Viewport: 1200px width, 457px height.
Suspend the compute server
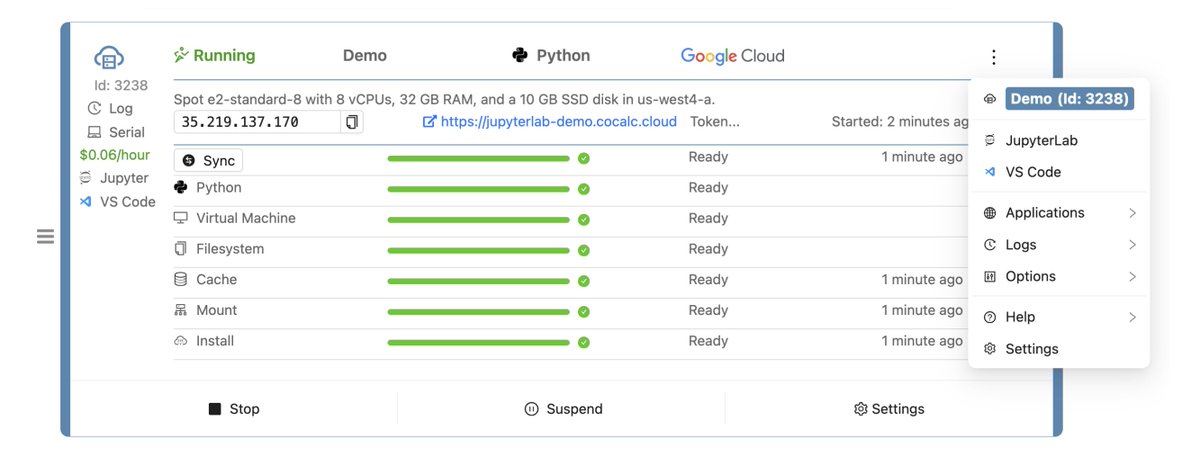point(563,409)
